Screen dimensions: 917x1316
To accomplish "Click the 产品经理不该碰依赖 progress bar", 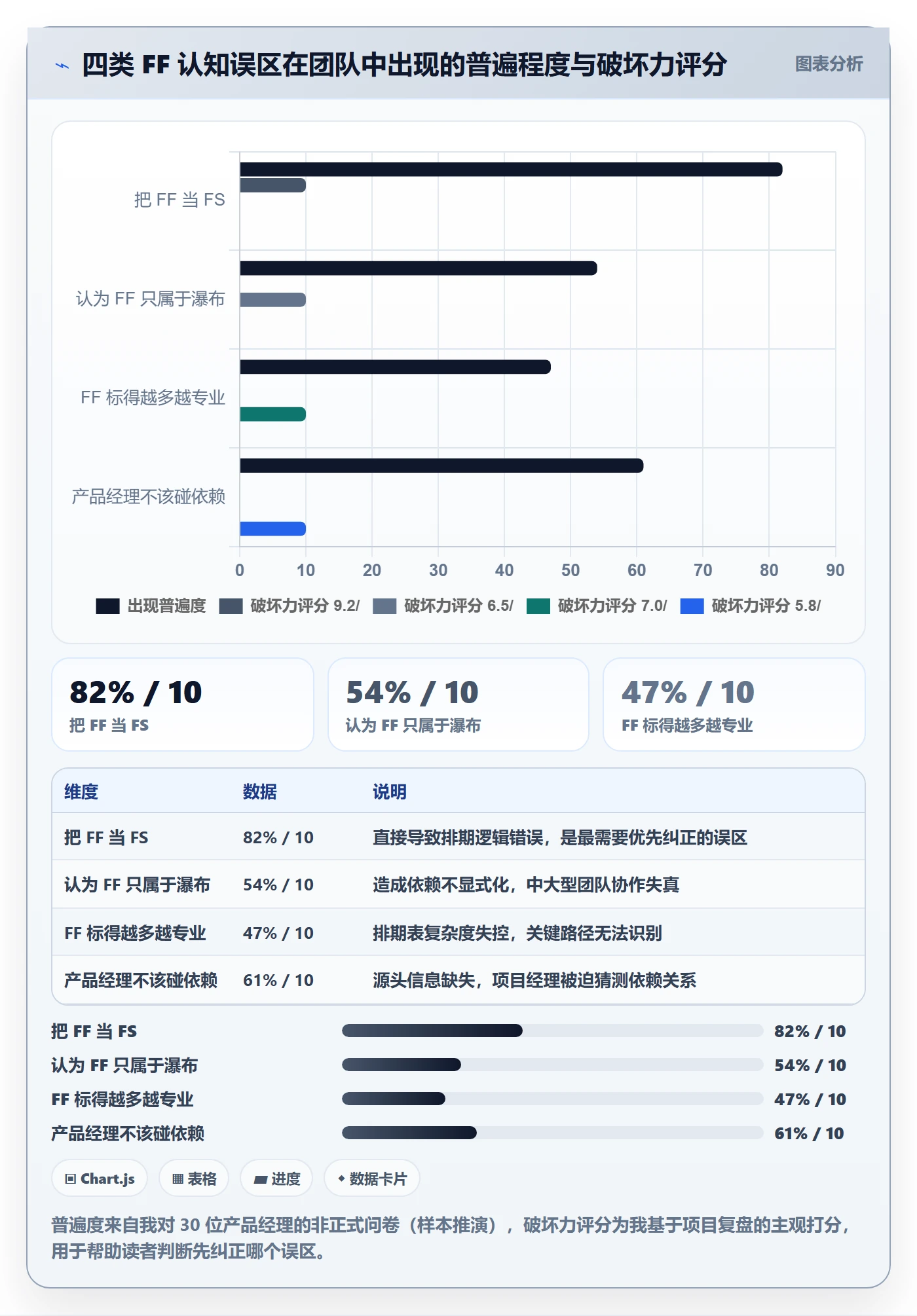I will pos(552,1133).
